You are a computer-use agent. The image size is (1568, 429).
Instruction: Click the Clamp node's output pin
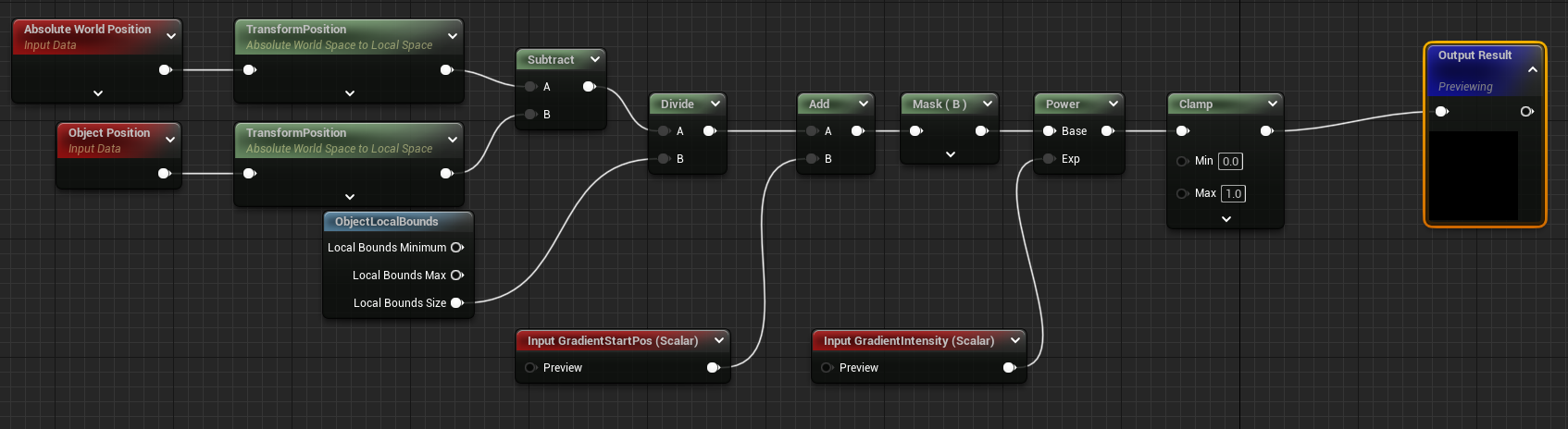click(x=1266, y=131)
